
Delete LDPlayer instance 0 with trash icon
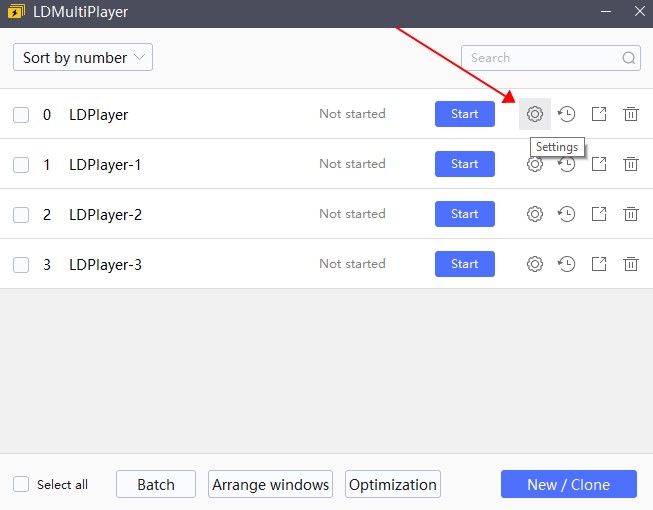[631, 114]
